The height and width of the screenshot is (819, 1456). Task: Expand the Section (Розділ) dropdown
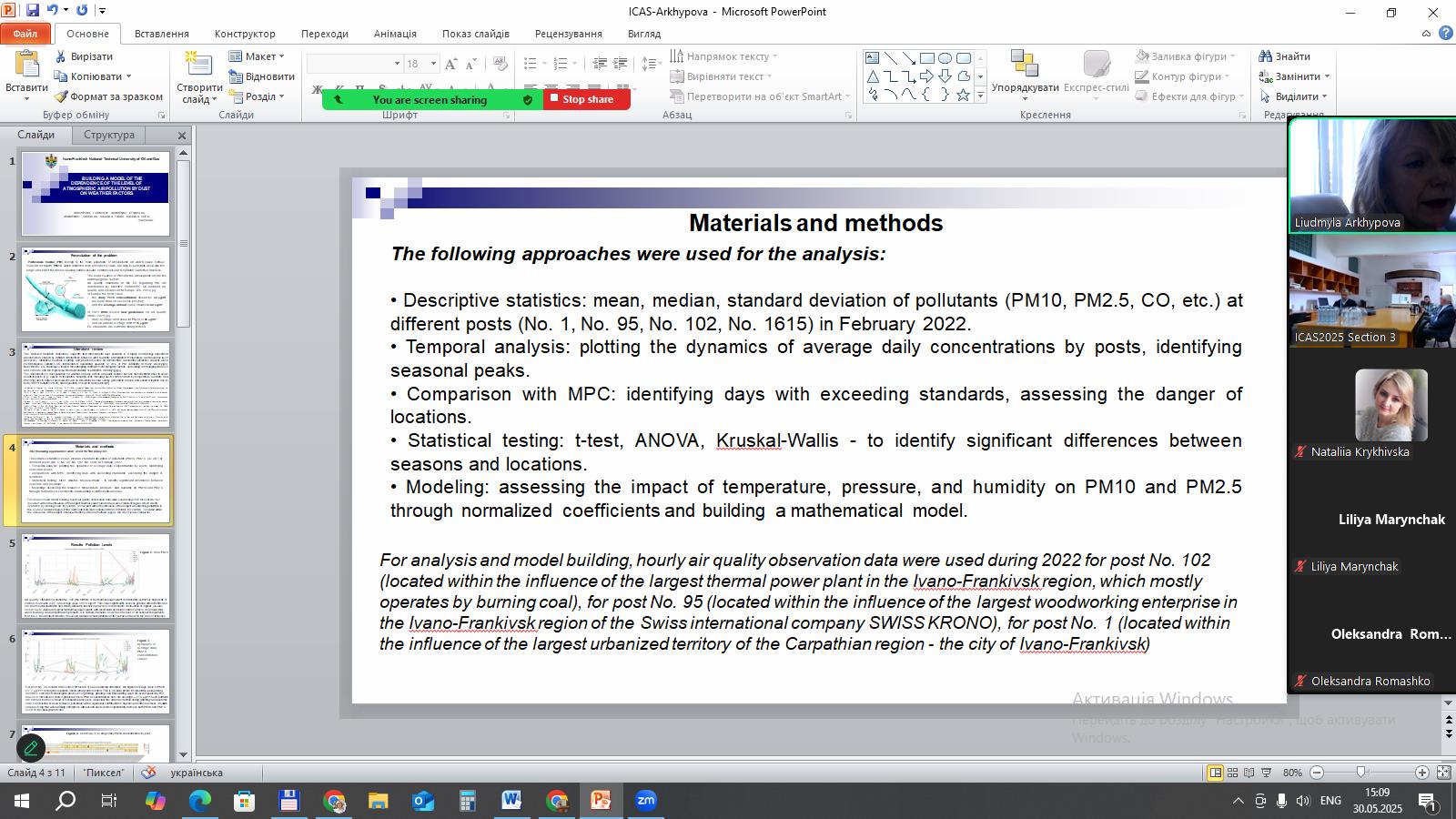(257, 96)
